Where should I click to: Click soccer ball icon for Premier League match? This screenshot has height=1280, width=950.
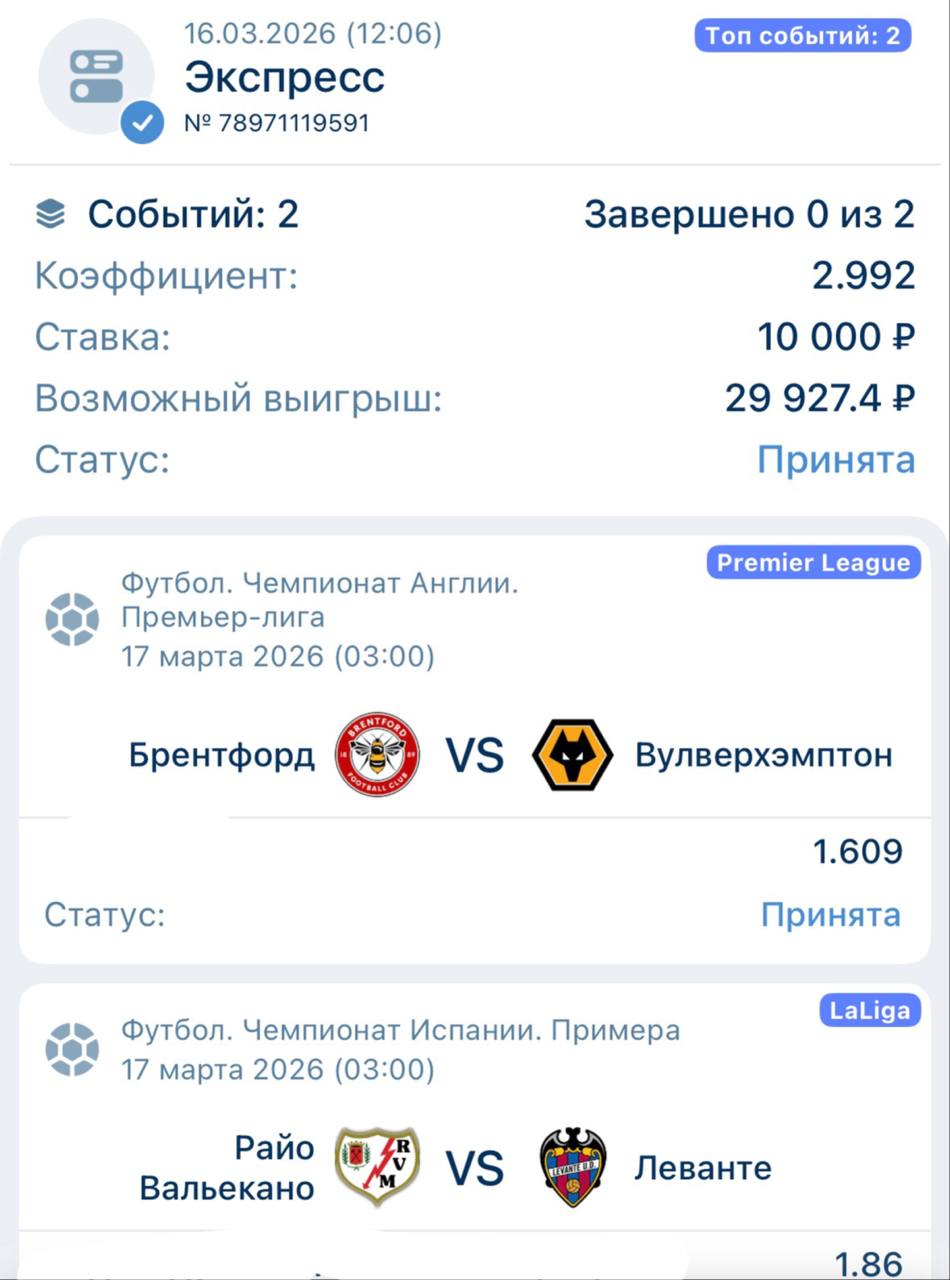[x=72, y=619]
